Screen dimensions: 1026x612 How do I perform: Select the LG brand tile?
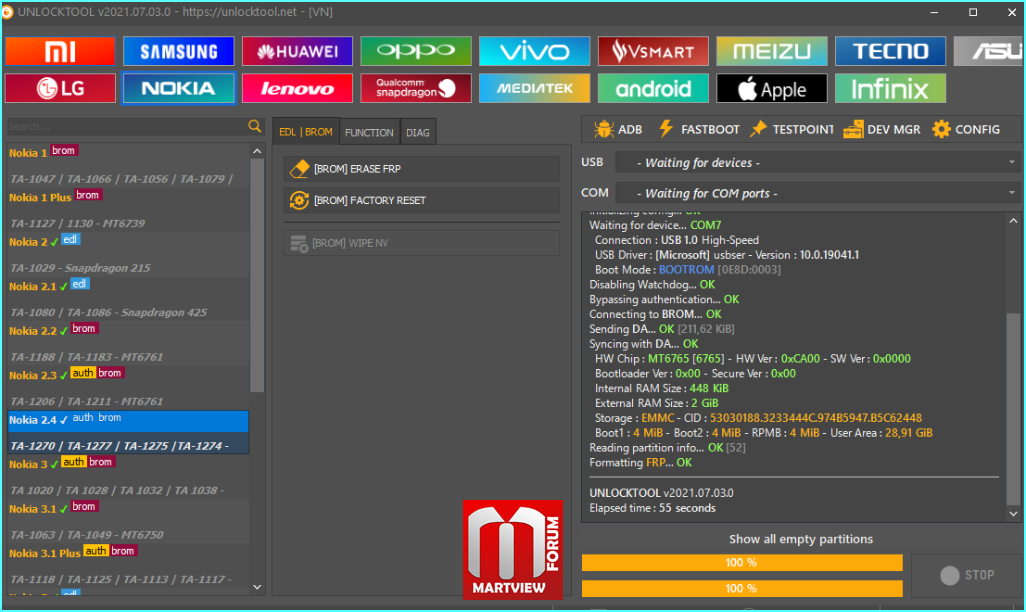(x=60, y=88)
